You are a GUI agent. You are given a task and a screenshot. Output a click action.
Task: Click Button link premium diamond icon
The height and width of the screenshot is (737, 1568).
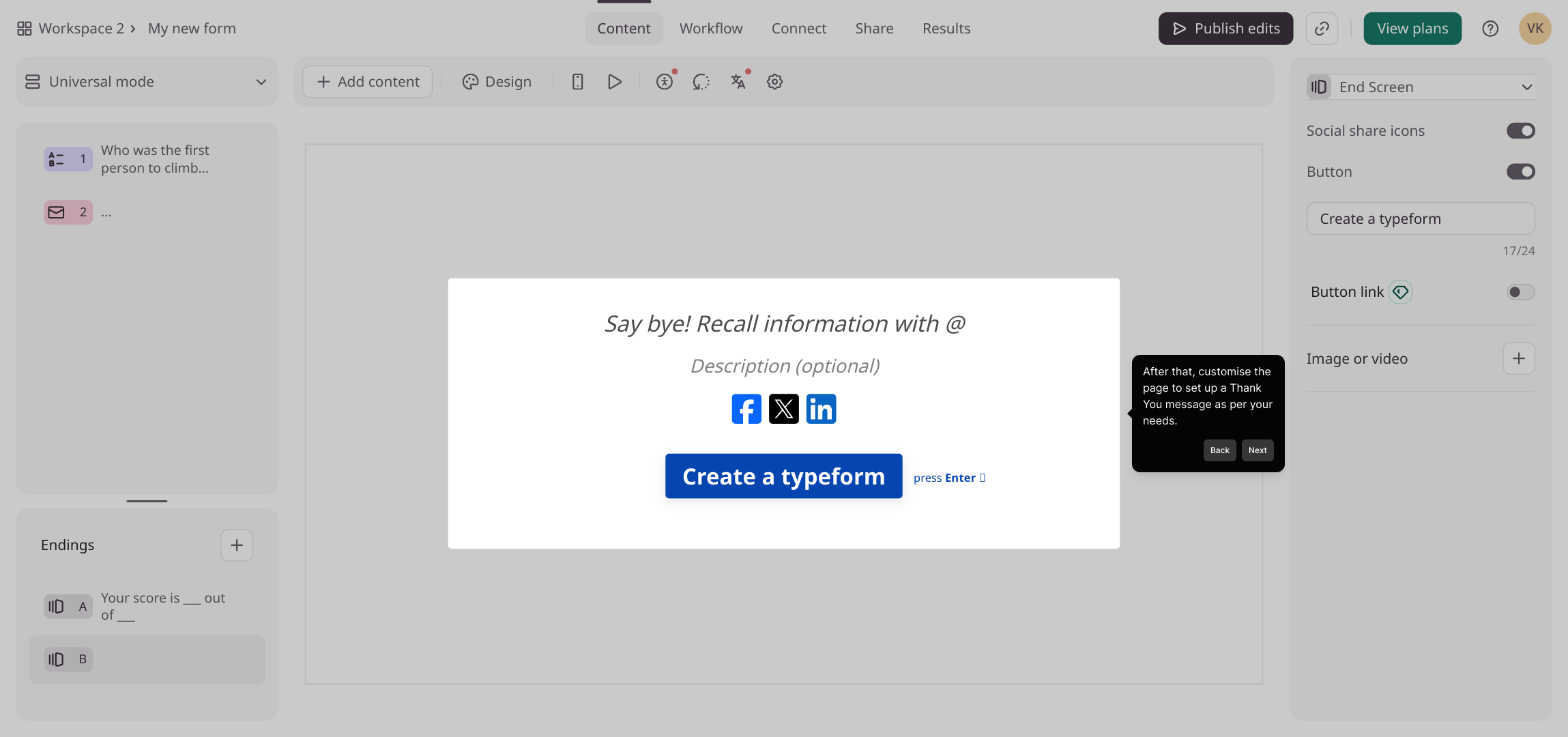(1401, 292)
